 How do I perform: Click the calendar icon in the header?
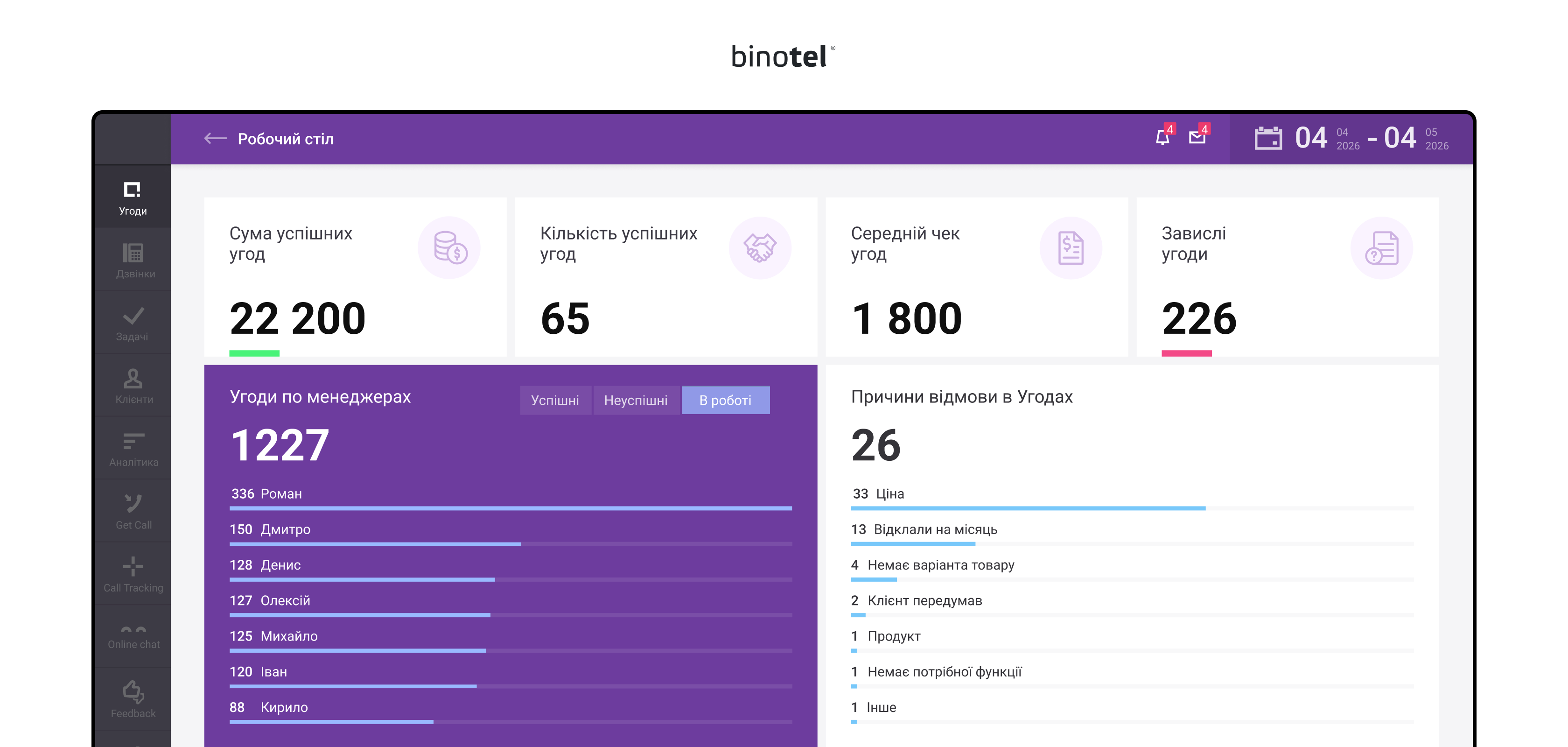pos(1268,138)
